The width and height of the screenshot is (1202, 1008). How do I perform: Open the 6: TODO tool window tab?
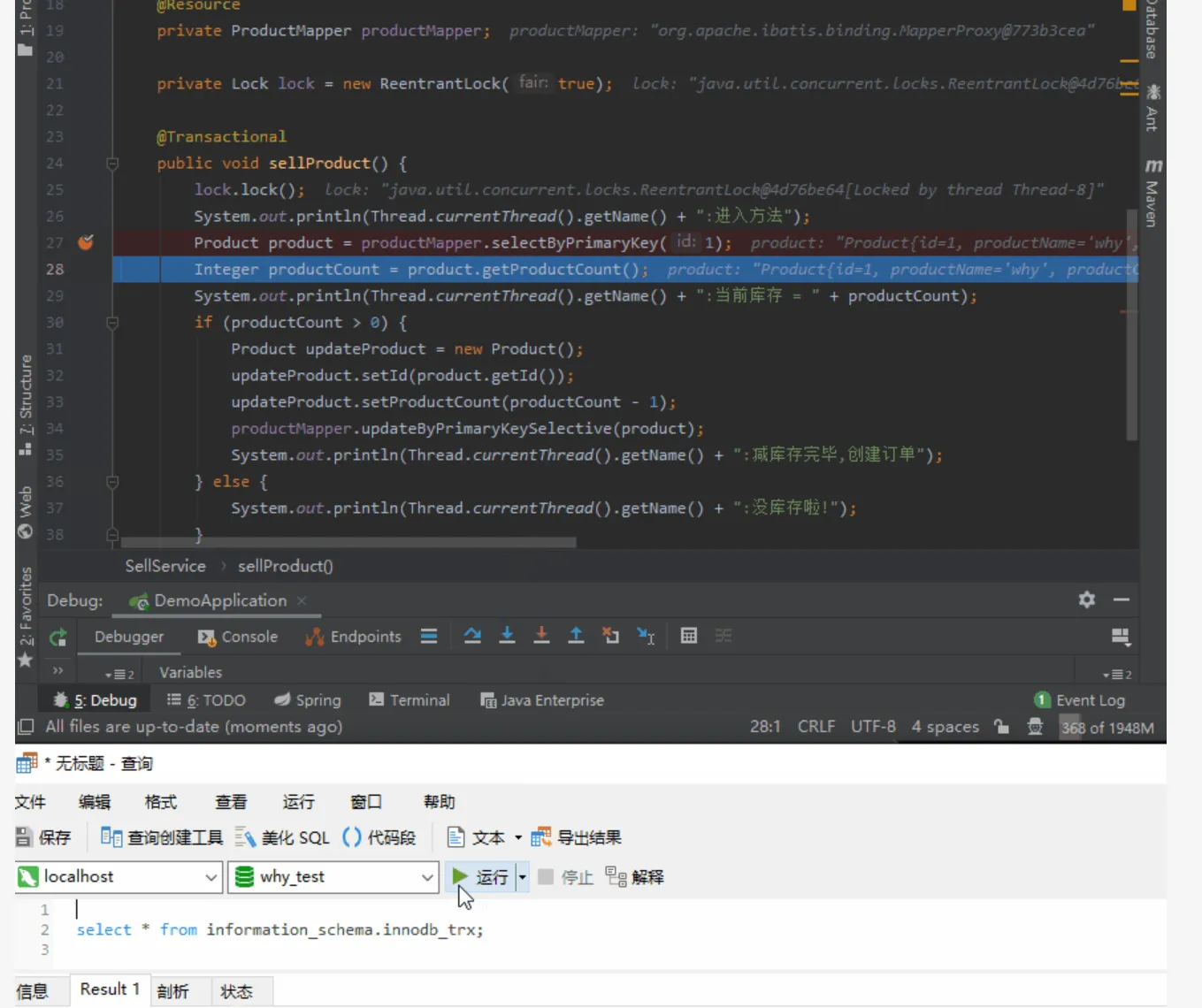click(206, 700)
